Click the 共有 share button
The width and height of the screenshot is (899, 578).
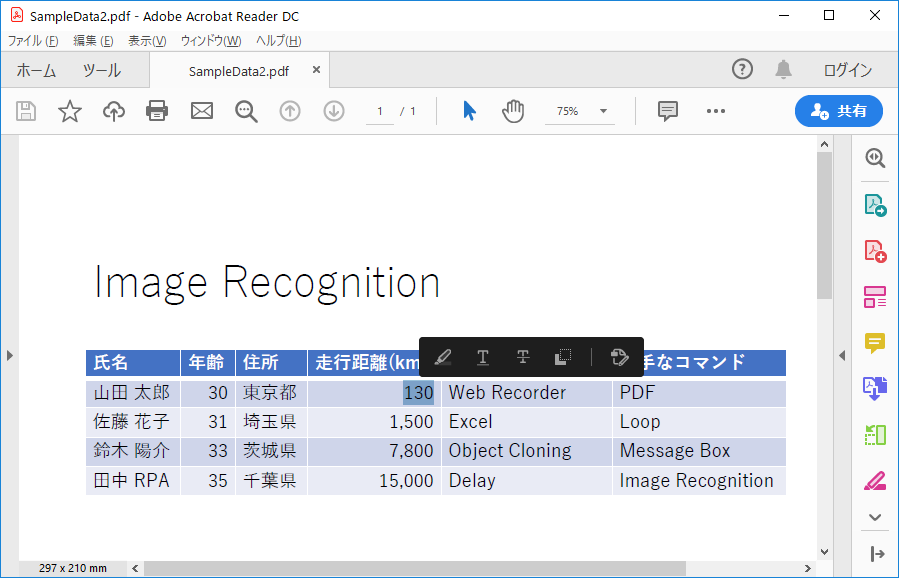click(x=839, y=111)
